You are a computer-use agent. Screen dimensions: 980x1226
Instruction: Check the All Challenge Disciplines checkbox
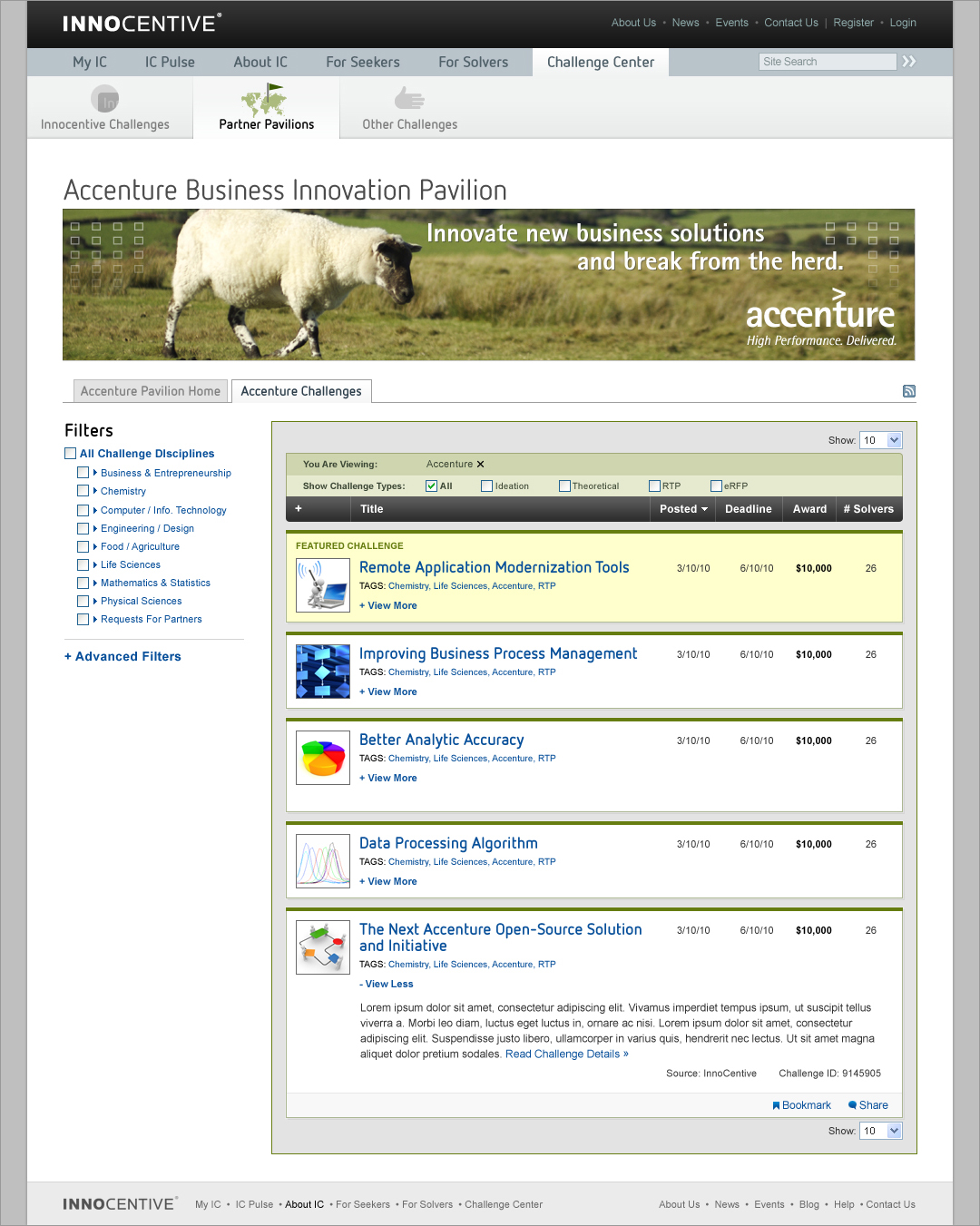70,454
